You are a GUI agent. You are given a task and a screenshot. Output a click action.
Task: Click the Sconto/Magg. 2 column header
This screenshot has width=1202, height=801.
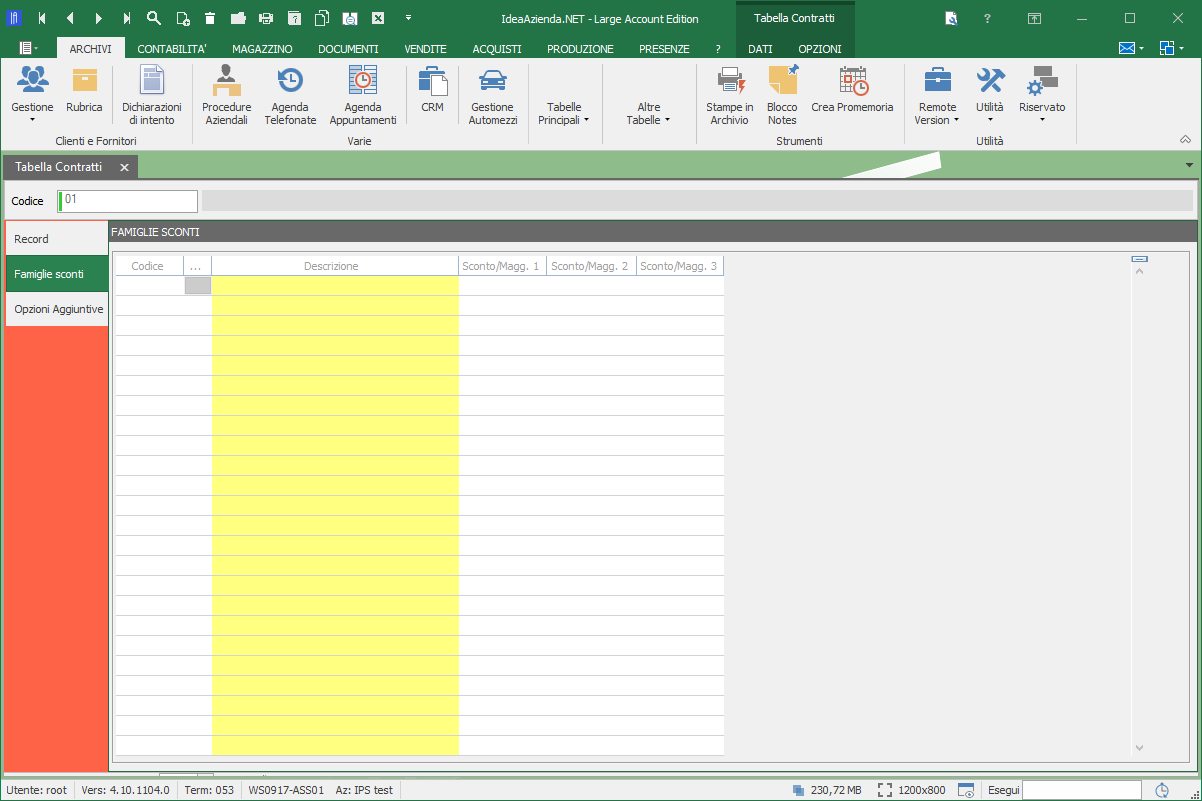pyautogui.click(x=591, y=266)
